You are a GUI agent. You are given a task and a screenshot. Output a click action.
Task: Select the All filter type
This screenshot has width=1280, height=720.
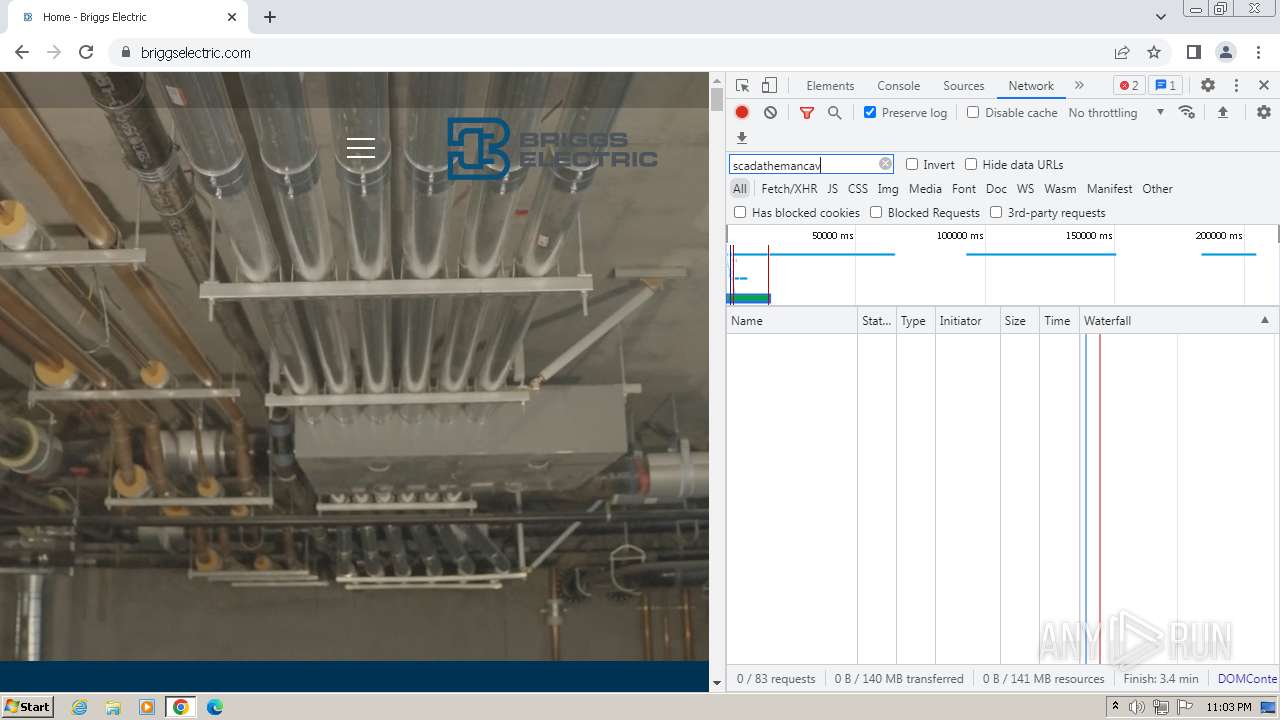[739, 188]
